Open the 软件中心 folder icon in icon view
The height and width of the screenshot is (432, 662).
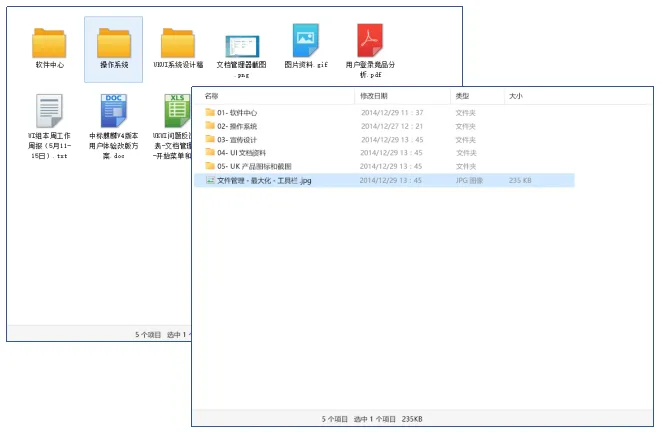click(x=49, y=43)
